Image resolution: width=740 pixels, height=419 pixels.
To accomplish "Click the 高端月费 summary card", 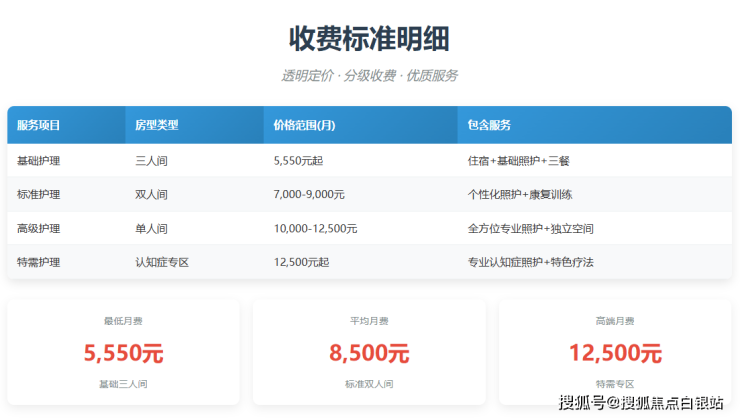I will pyautogui.click(x=615, y=352).
